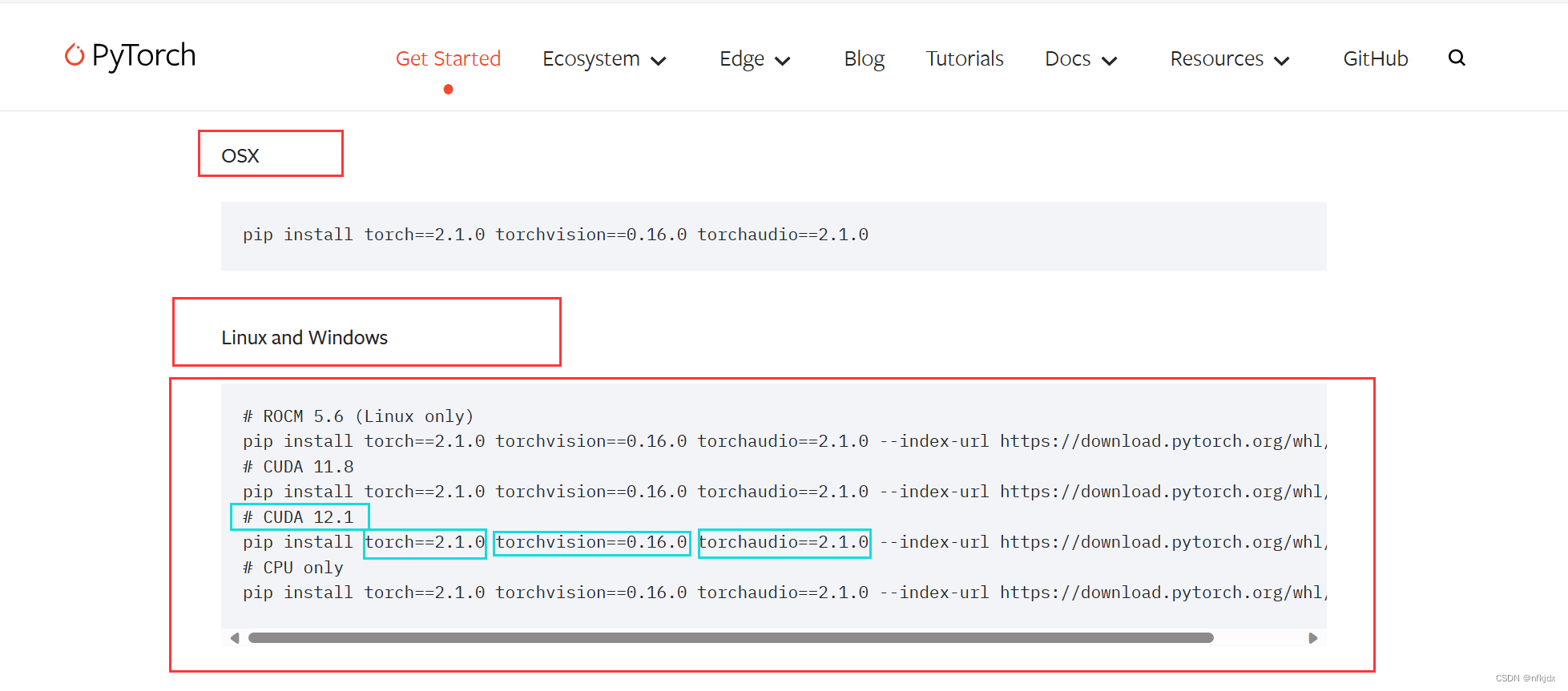Screen dimensions: 1568x691
Task: Expand the Docs dropdown menu
Action: 1081,59
